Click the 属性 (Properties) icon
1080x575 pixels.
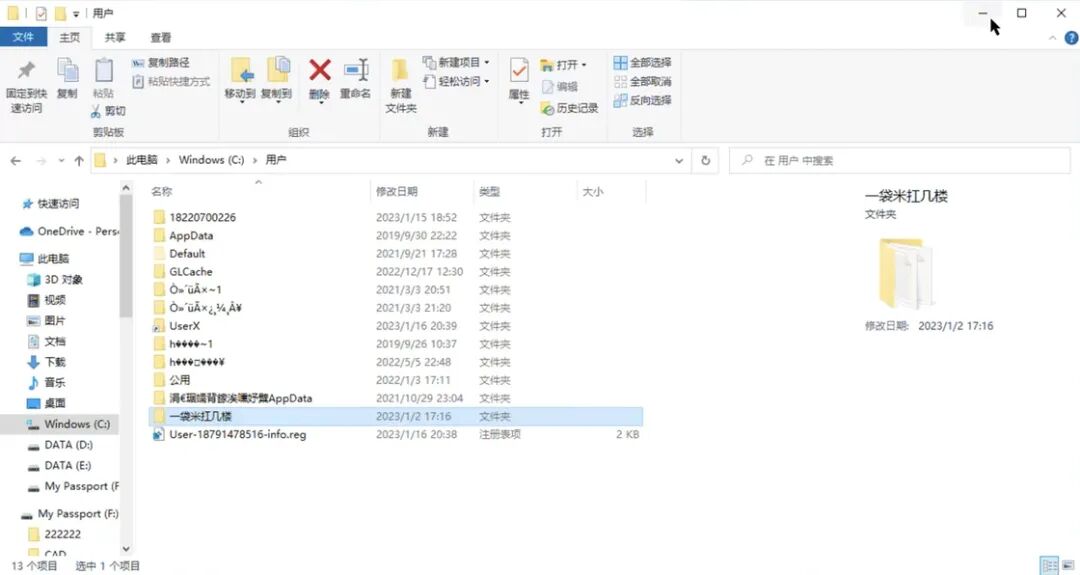click(519, 71)
